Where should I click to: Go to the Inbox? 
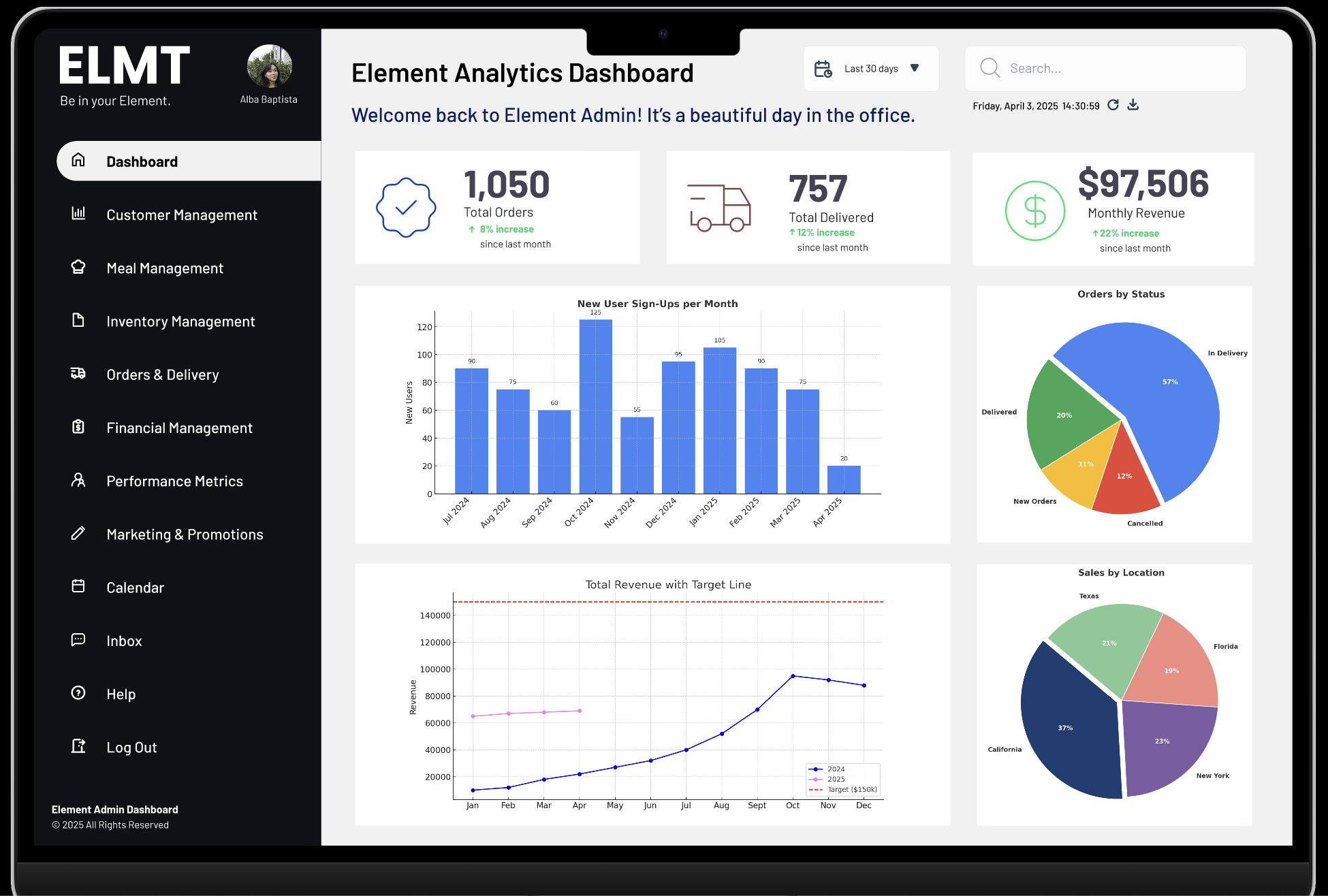coord(124,641)
